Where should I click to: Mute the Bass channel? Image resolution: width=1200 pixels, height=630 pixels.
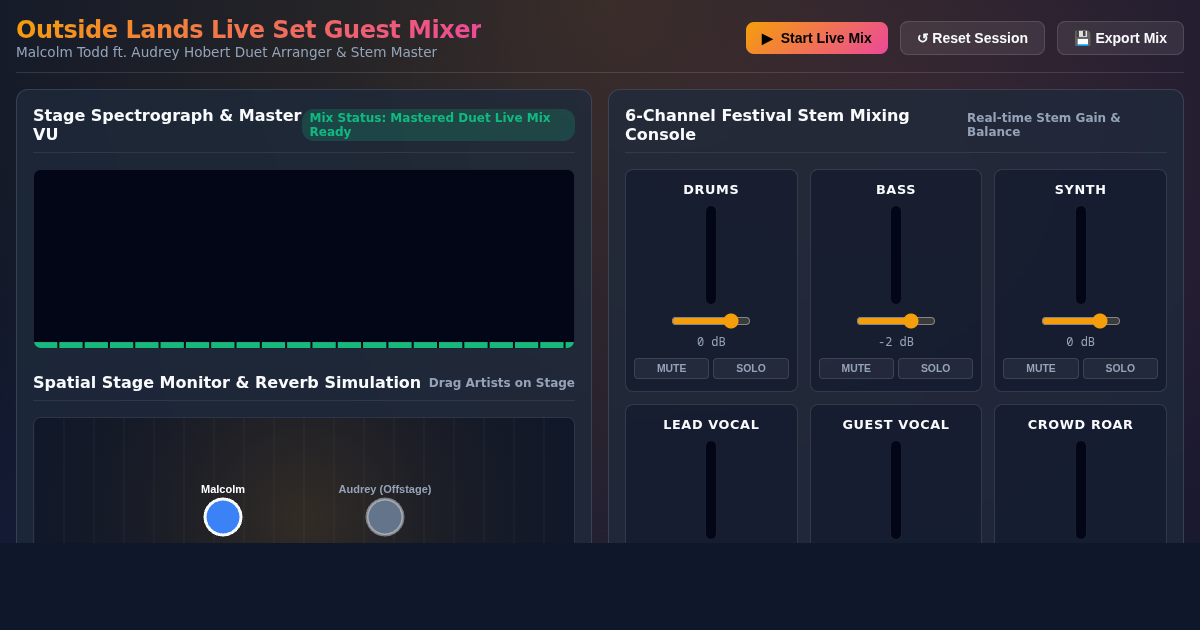(x=856, y=368)
